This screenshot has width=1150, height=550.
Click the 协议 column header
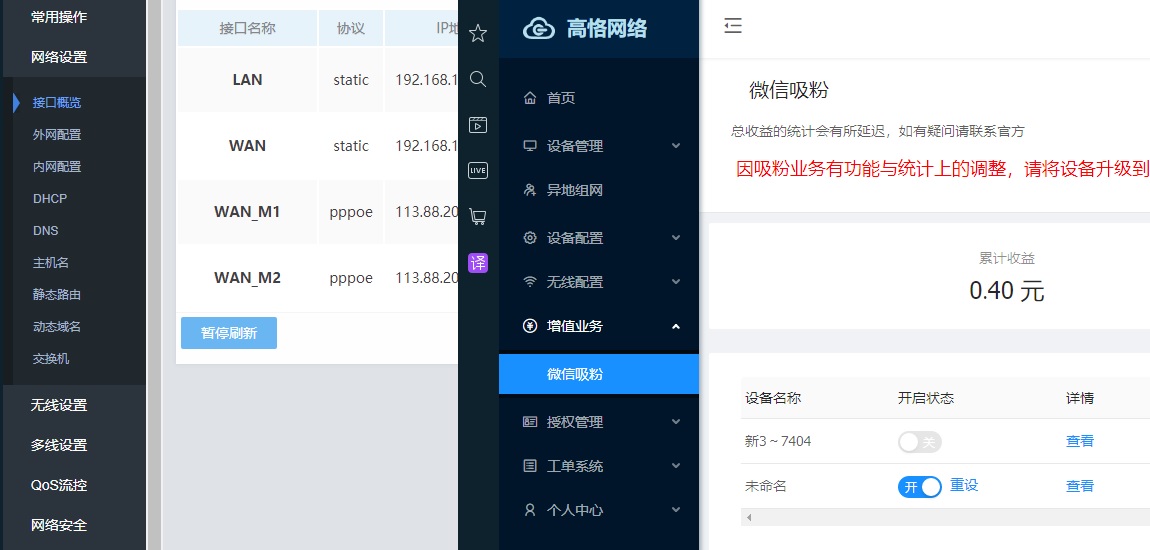tap(351, 29)
